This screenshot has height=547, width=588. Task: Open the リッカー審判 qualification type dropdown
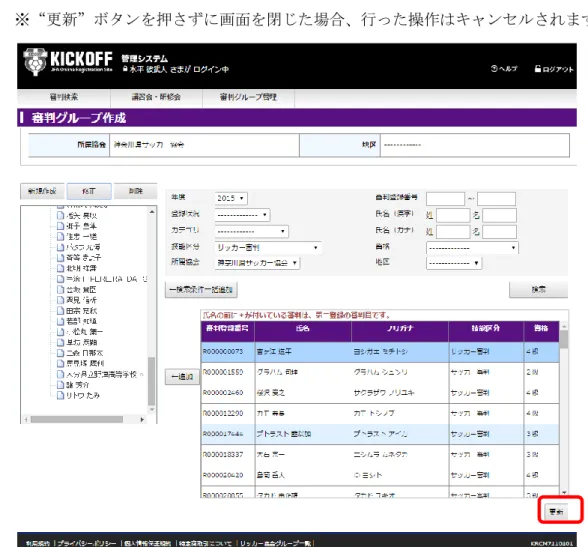[x=268, y=247]
